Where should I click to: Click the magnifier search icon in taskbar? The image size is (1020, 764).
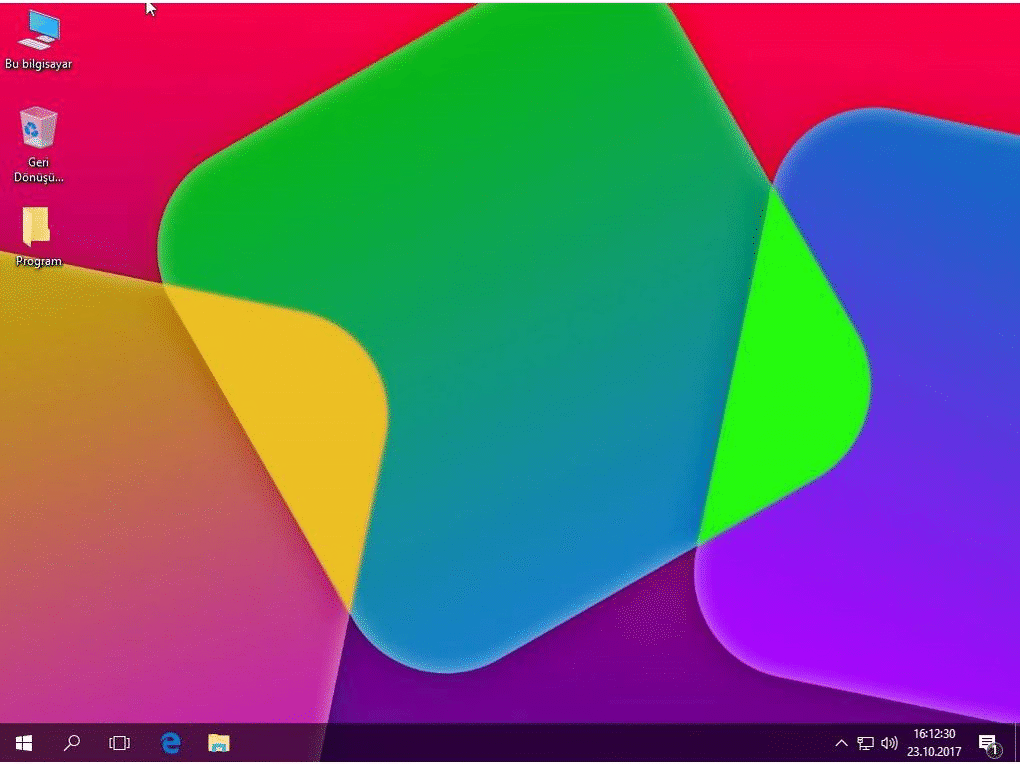[72, 743]
